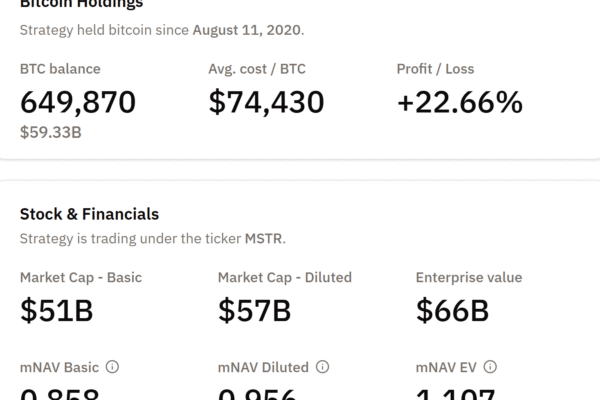
Task: Click the Stock & Financials heading
Action: 89,214
